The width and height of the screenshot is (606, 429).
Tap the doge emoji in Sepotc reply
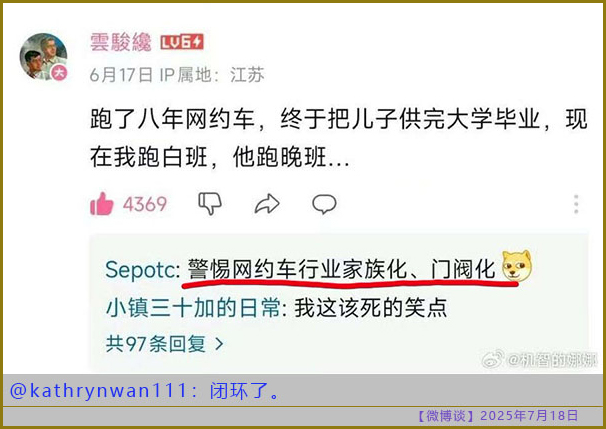pos(516,266)
